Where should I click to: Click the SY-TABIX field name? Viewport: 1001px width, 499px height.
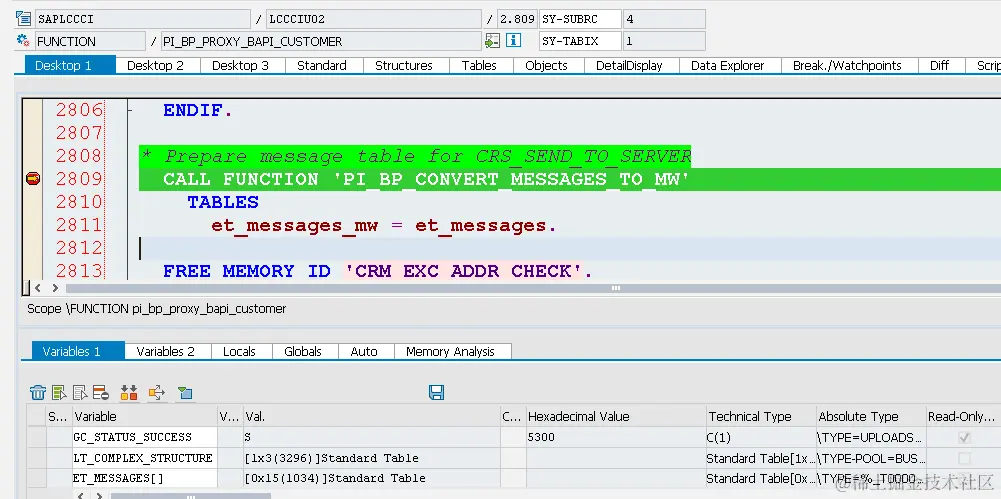click(x=580, y=41)
